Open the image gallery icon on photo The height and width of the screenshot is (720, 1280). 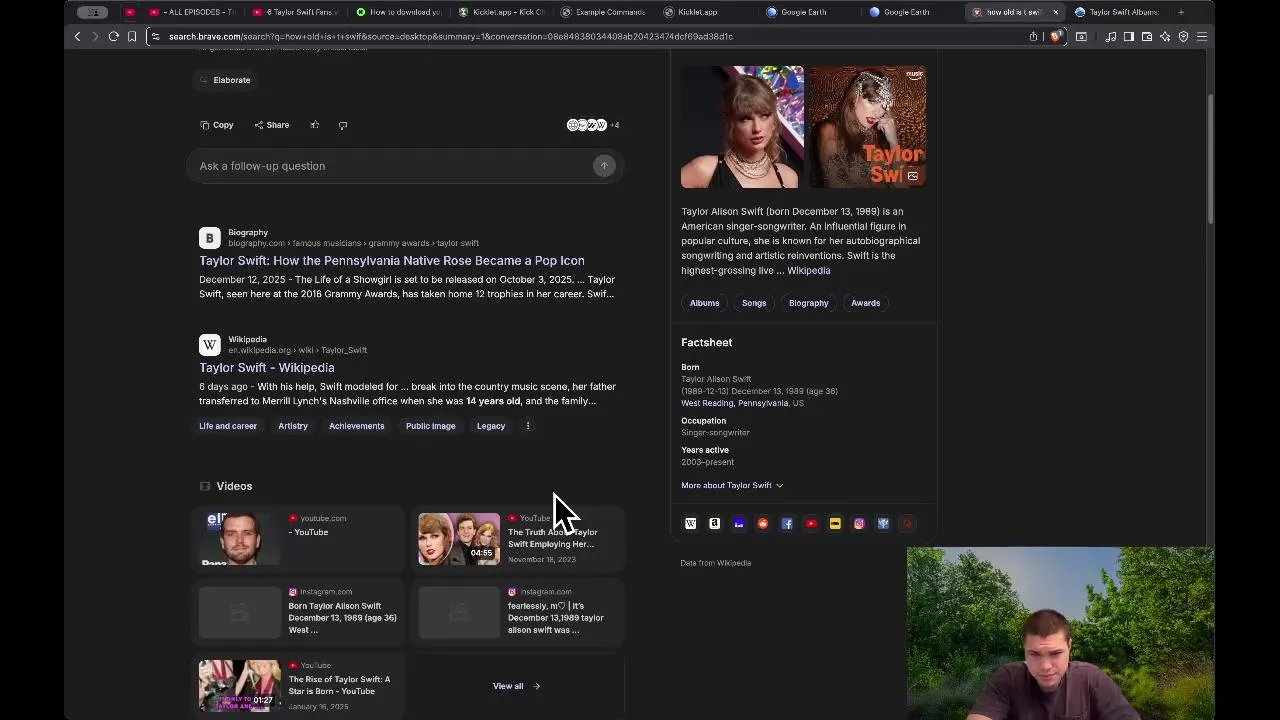(x=913, y=176)
